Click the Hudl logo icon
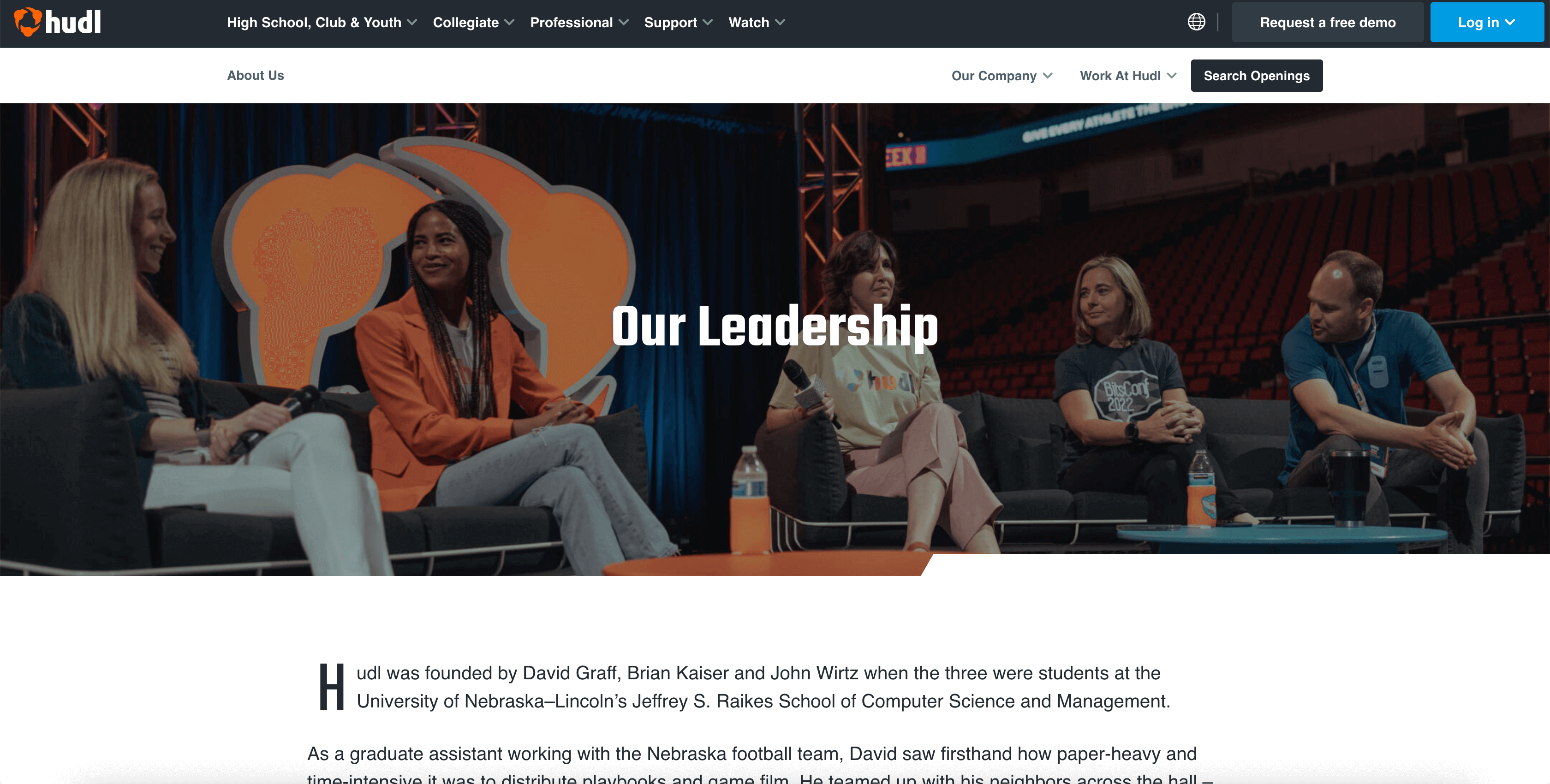 [28, 22]
